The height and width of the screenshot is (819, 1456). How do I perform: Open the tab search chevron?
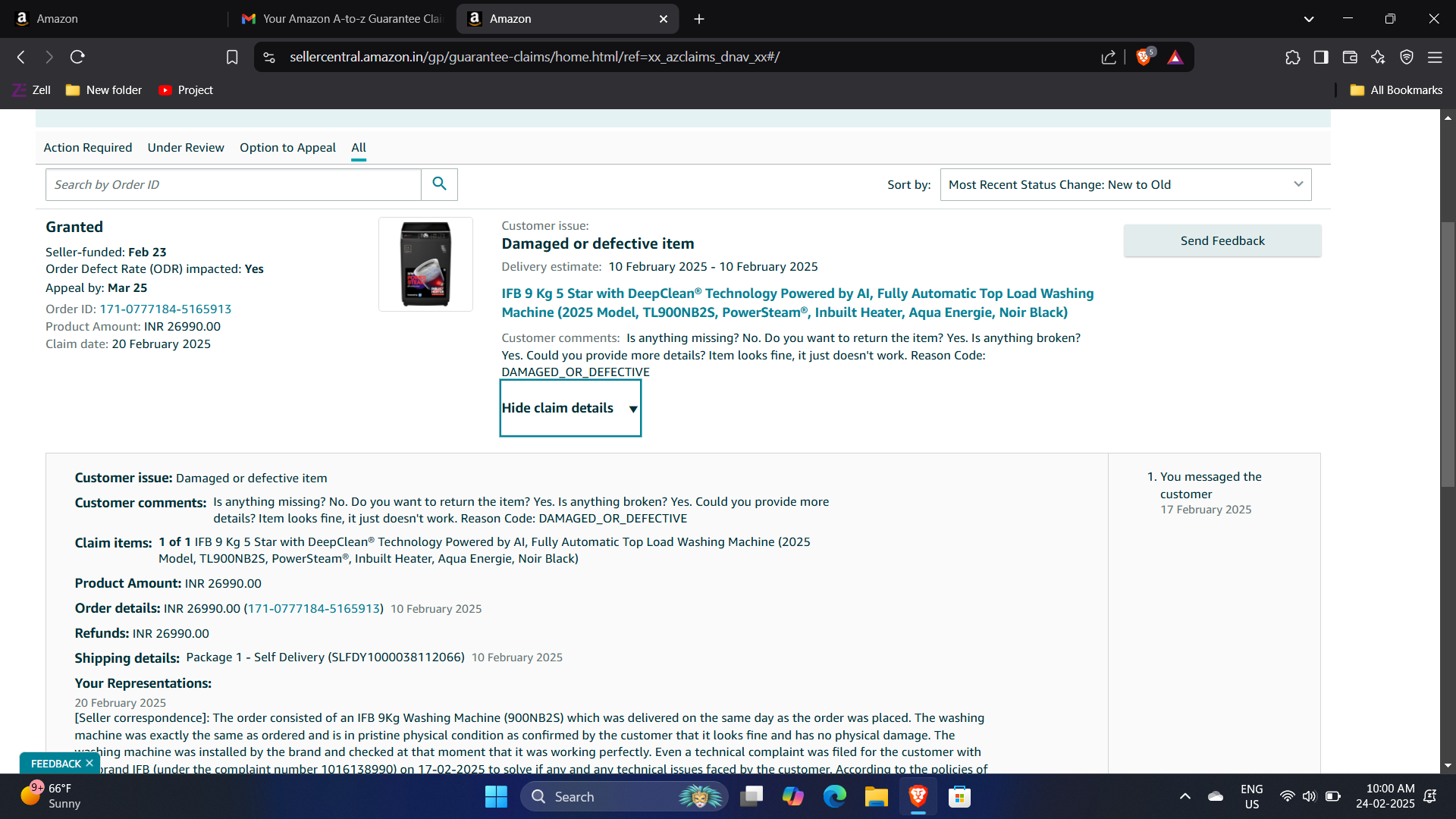pos(1309,19)
